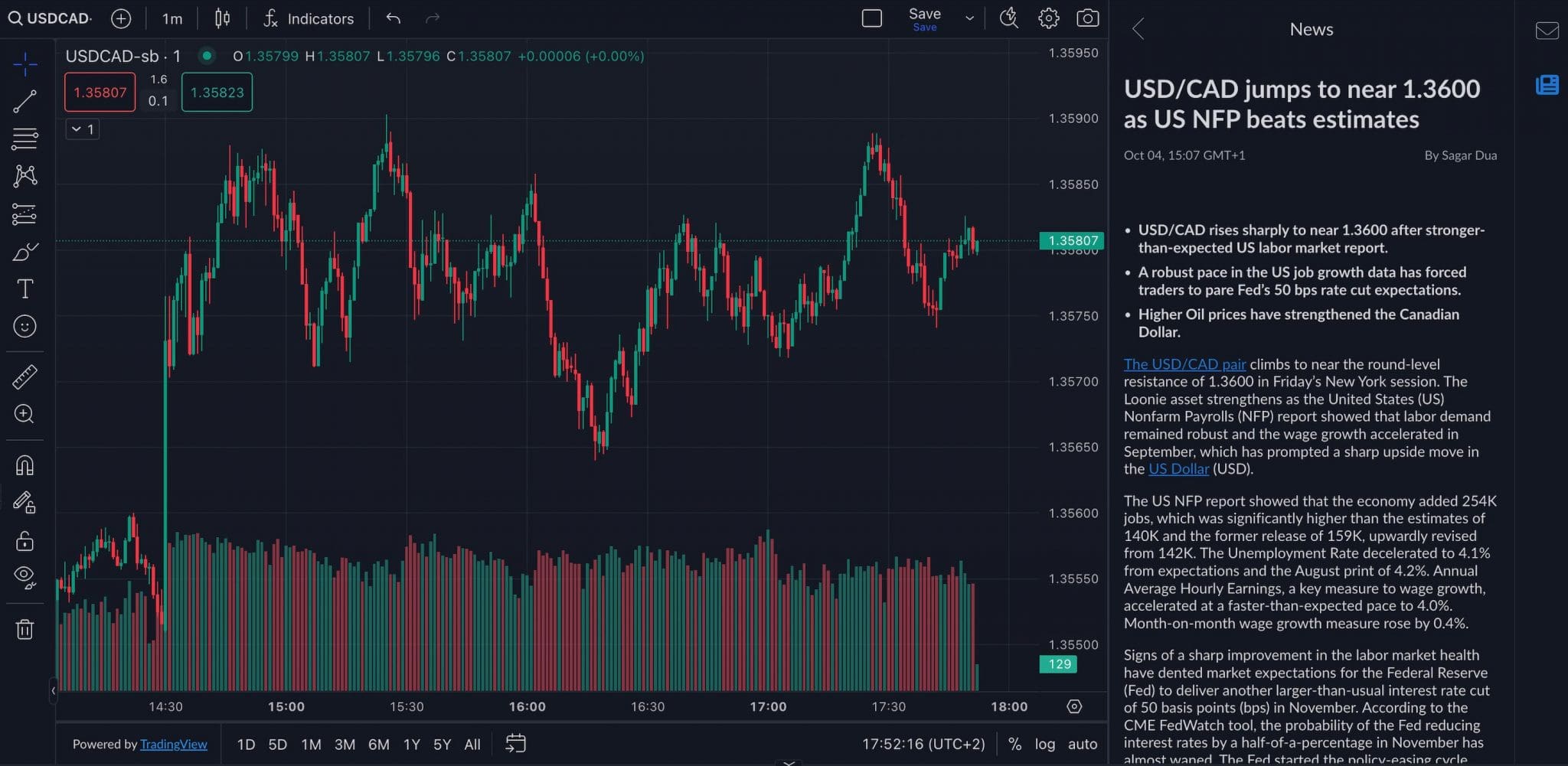Add a symbol to compare
The height and width of the screenshot is (766, 1568).
[x=121, y=18]
